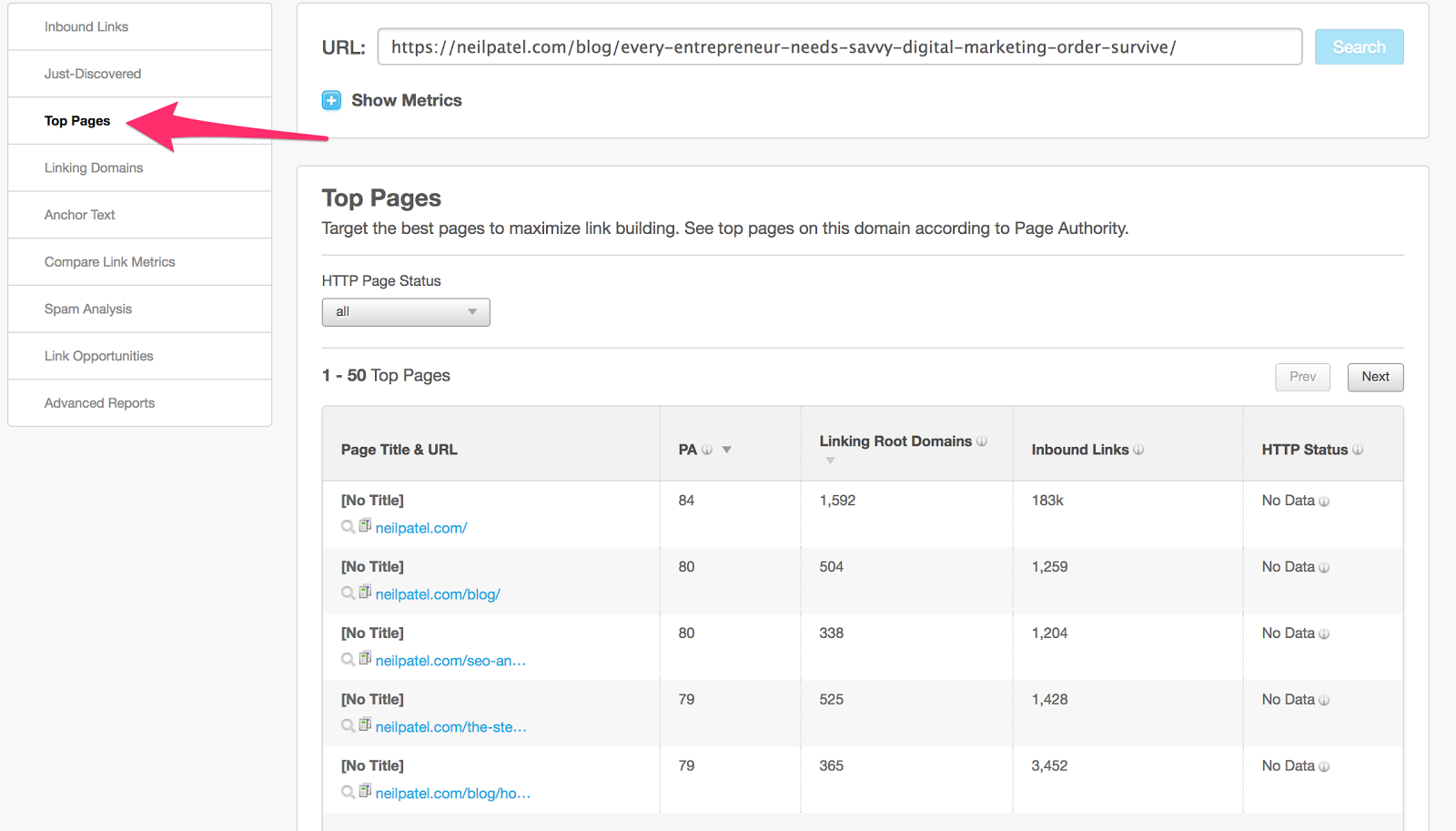Click the Next pagination button

[x=1375, y=377]
